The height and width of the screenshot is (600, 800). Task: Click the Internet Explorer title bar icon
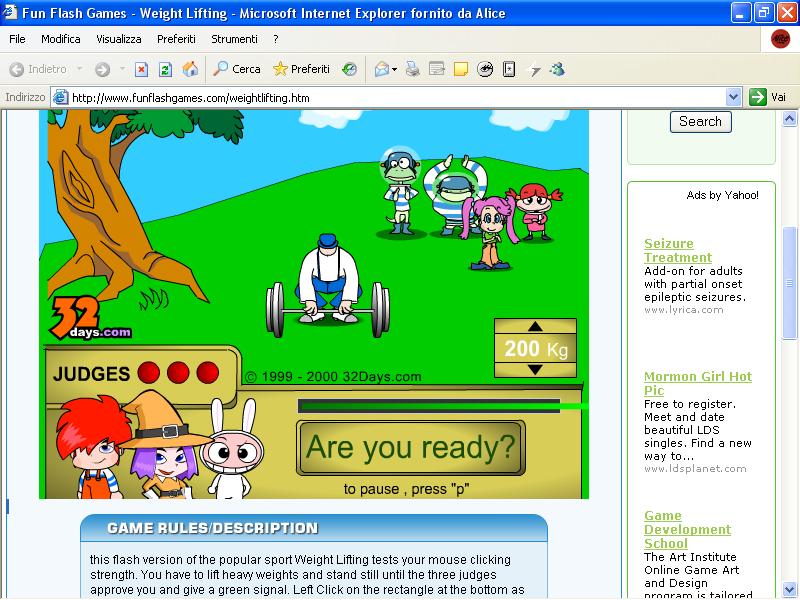point(10,12)
